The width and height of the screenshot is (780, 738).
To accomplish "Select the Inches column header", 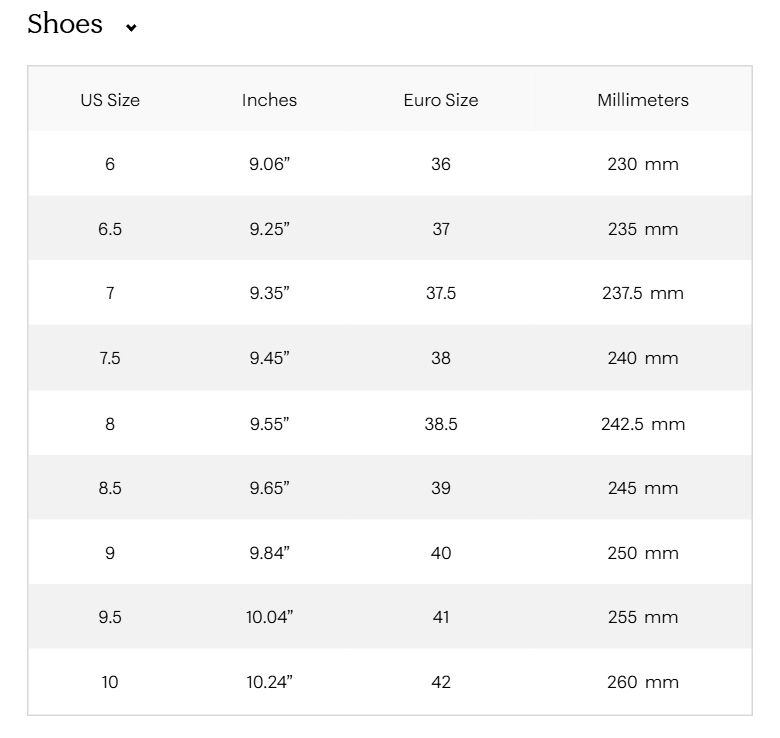I will pyautogui.click(x=269, y=100).
